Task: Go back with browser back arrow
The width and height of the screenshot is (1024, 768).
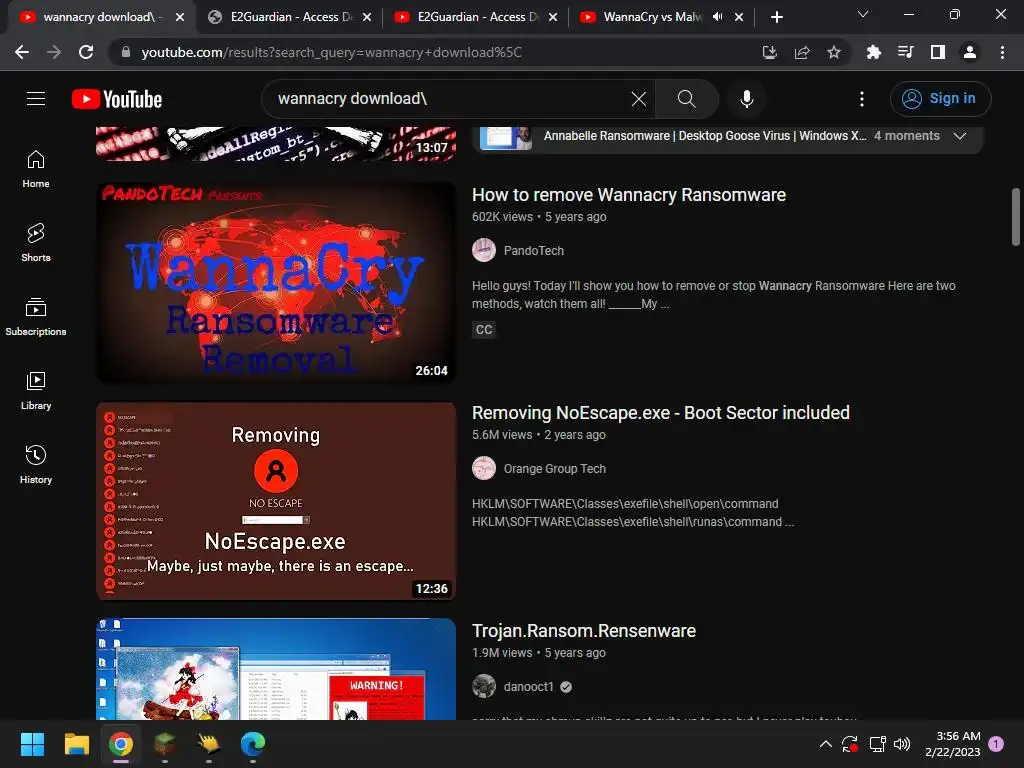Action: coord(22,52)
